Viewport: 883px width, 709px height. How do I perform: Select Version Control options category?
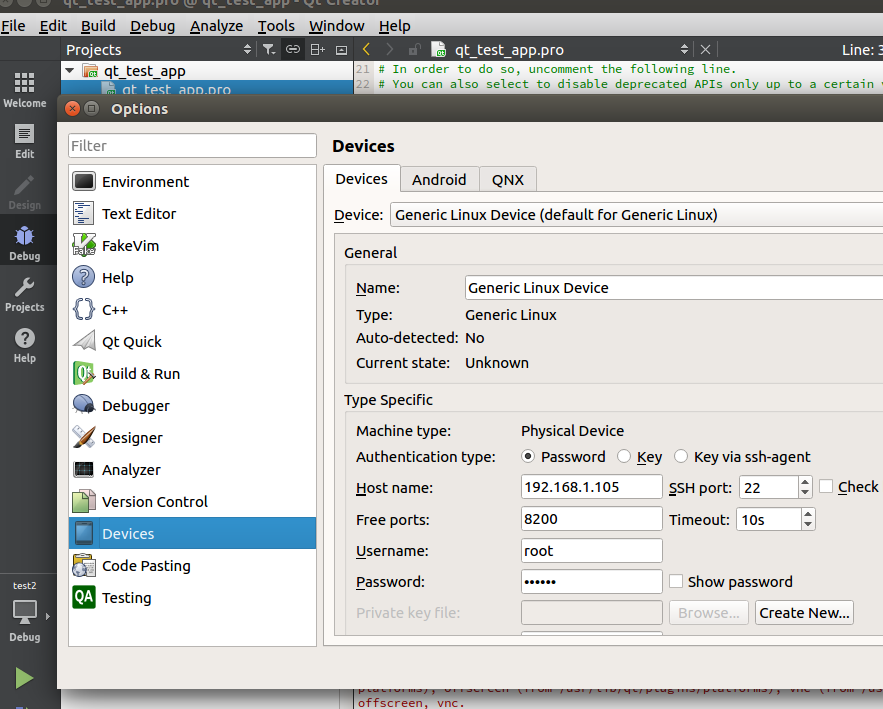[x=192, y=502]
